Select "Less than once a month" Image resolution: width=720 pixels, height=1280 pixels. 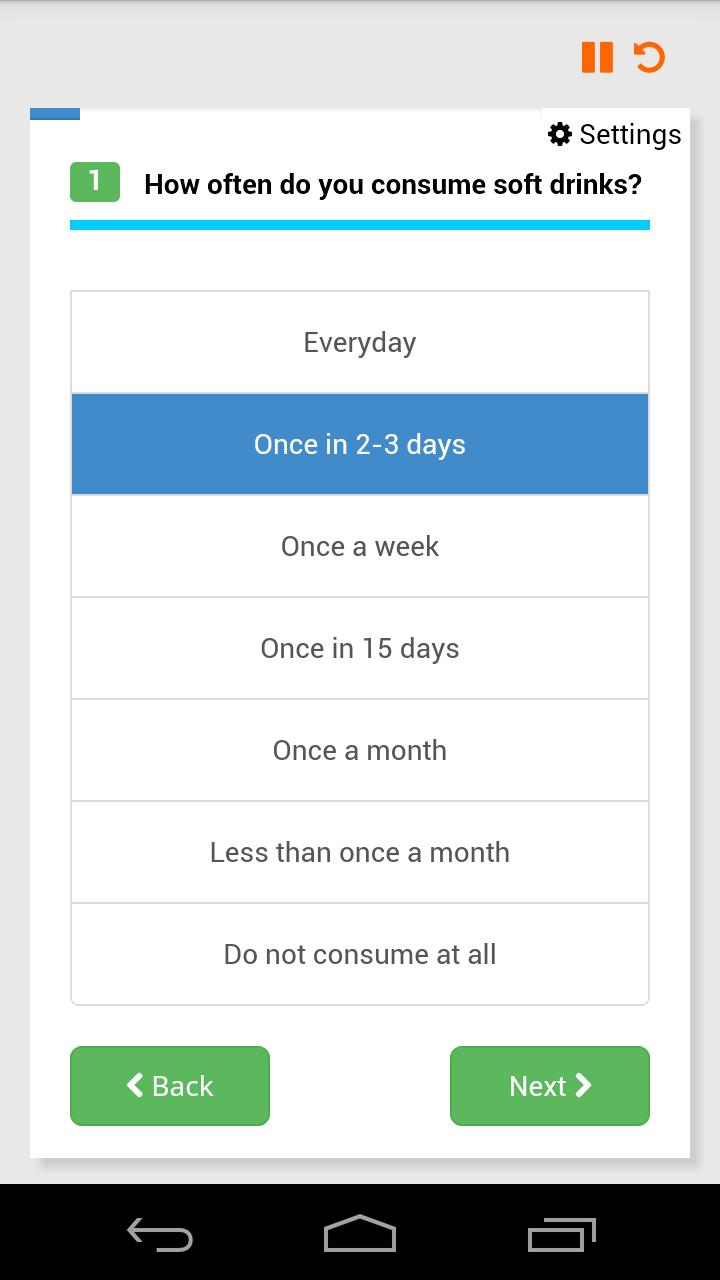tap(360, 853)
